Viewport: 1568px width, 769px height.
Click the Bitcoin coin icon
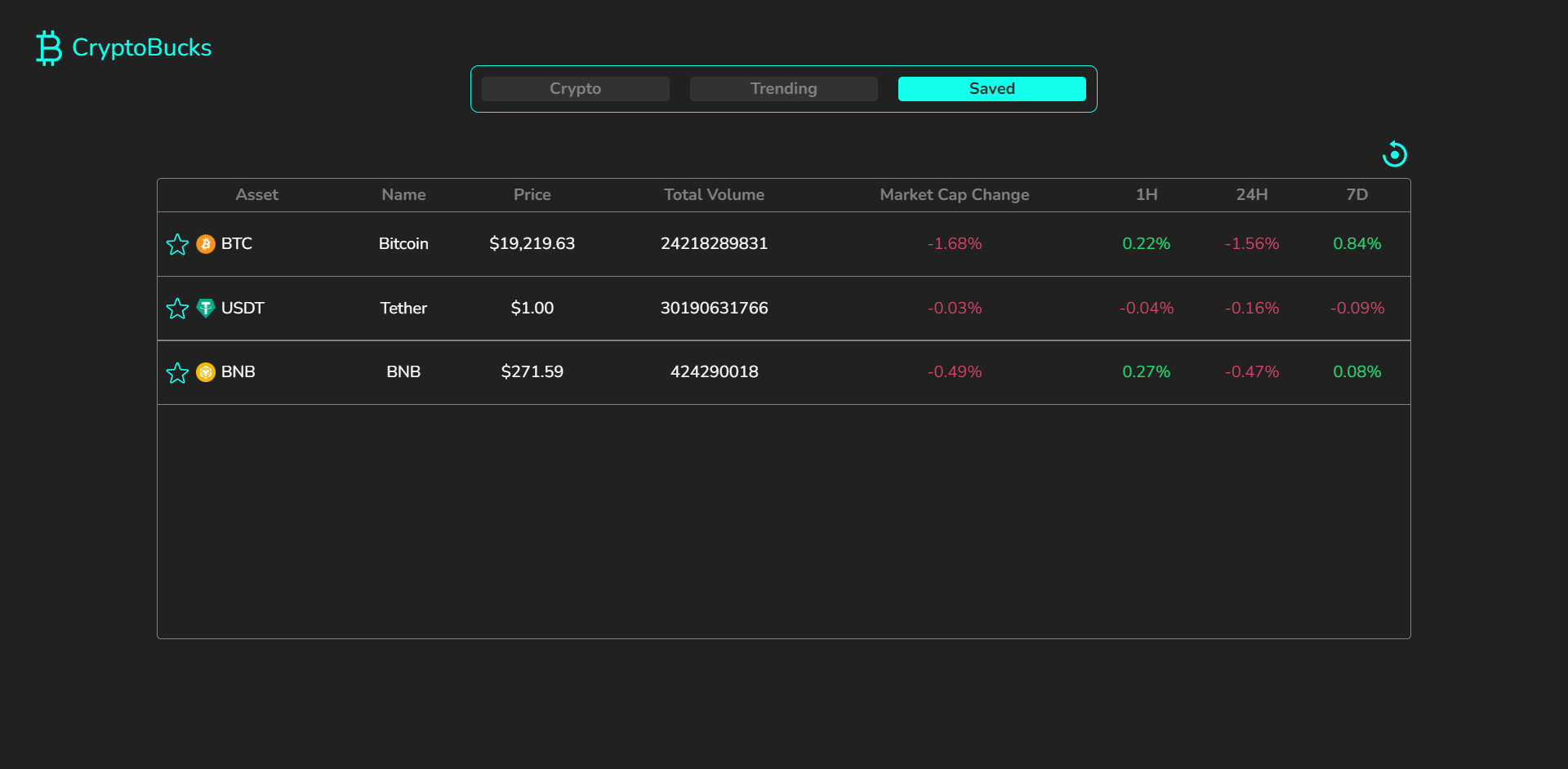pos(206,244)
